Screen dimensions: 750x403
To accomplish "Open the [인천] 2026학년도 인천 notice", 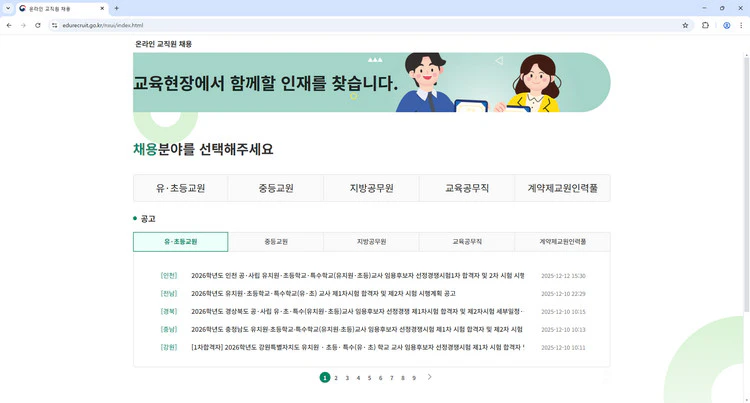I will [x=358, y=276].
